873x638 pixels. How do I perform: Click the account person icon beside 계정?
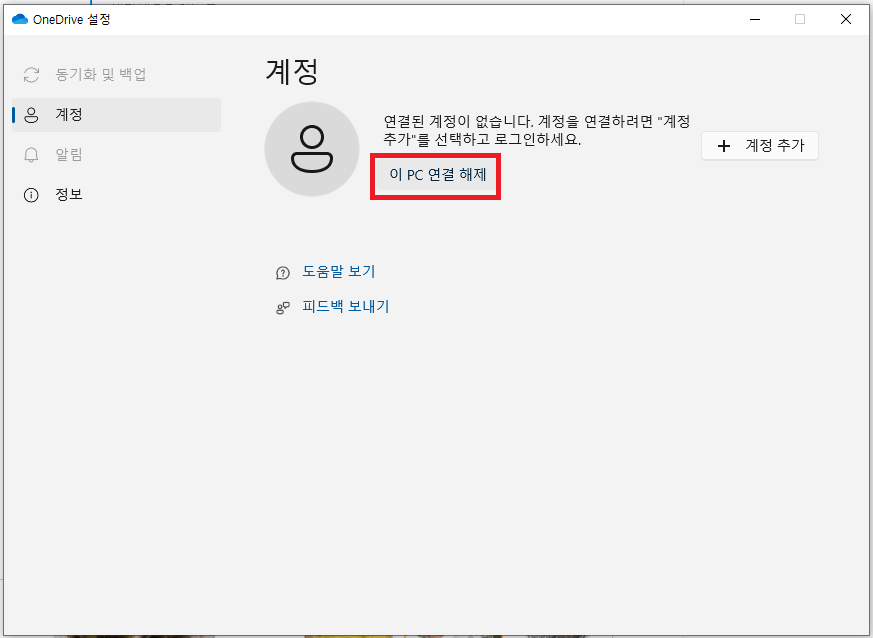pos(31,114)
